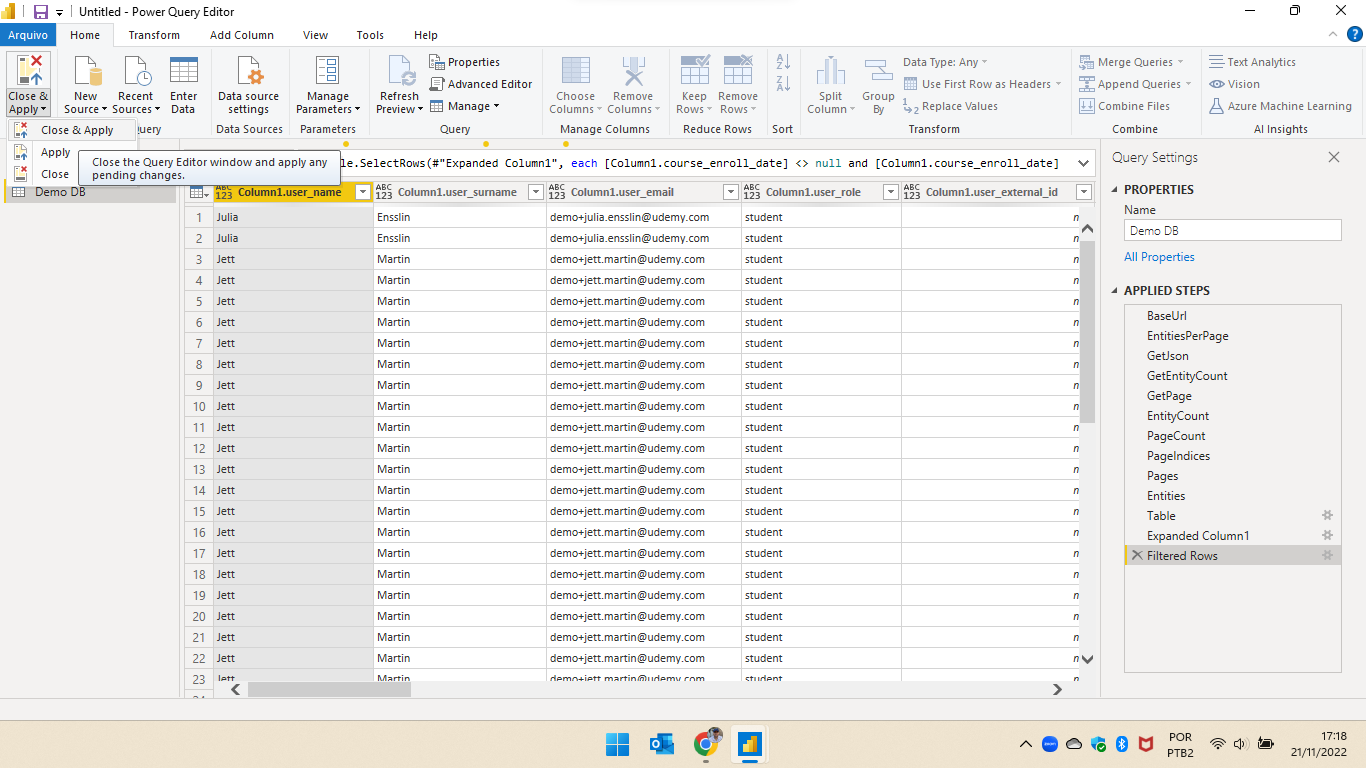Choose Close & Apply from dropdown menu
Image resolution: width=1366 pixels, height=768 pixels.
71,130
